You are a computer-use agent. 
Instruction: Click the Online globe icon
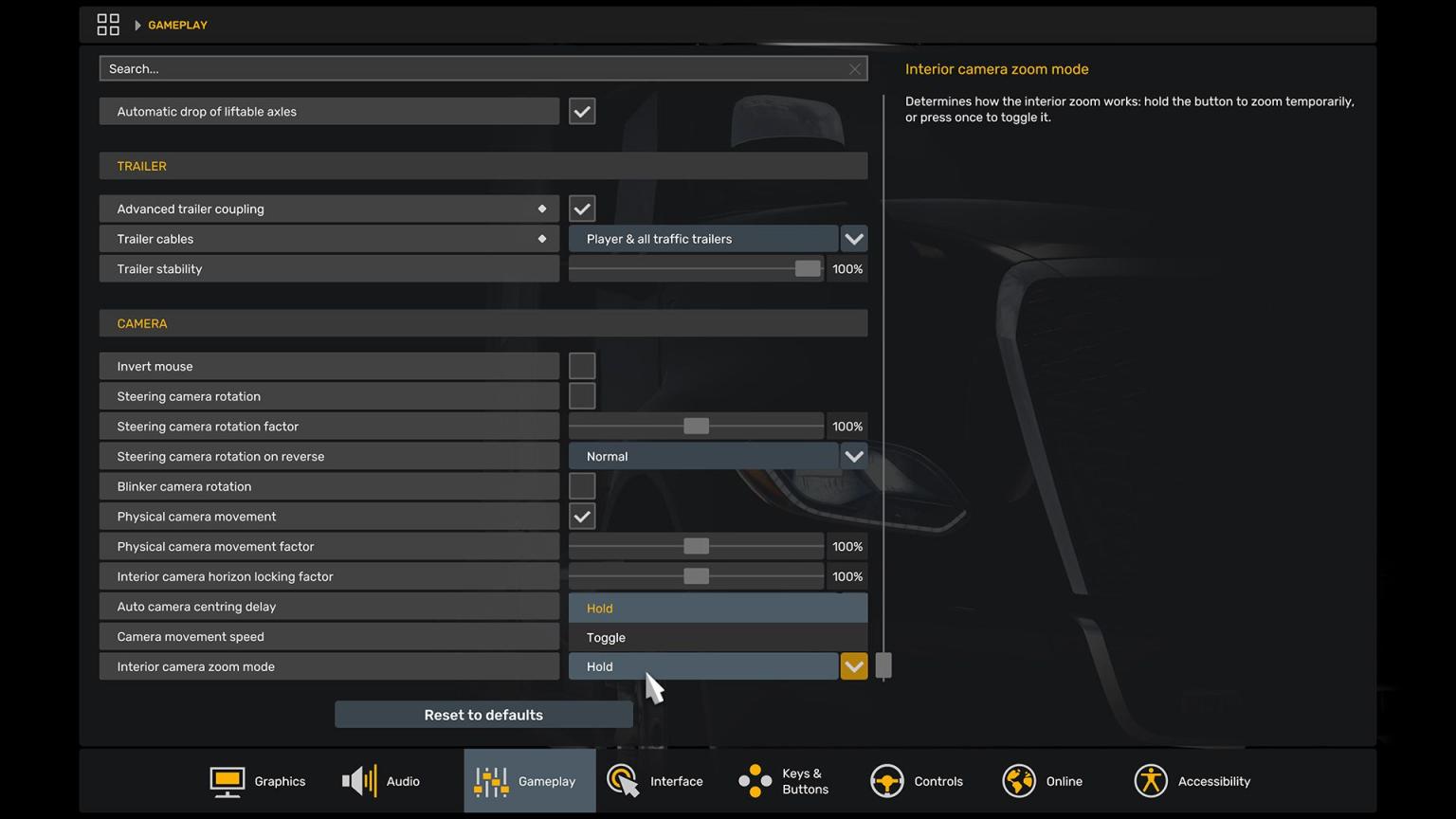point(1019,781)
